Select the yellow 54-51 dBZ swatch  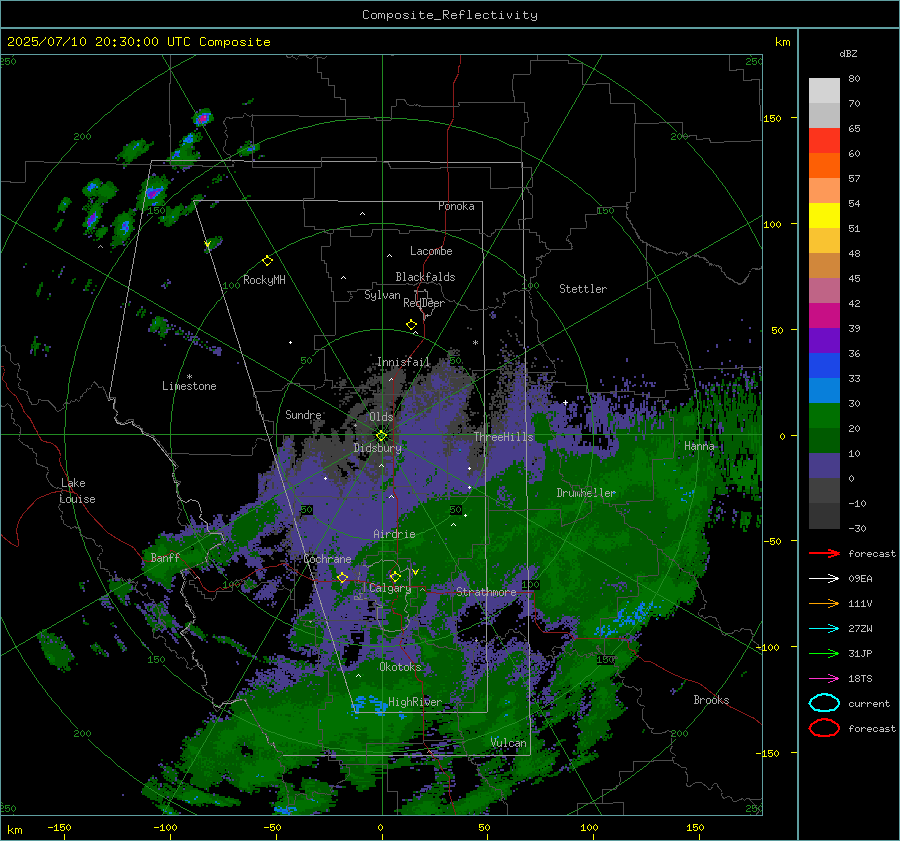click(824, 216)
